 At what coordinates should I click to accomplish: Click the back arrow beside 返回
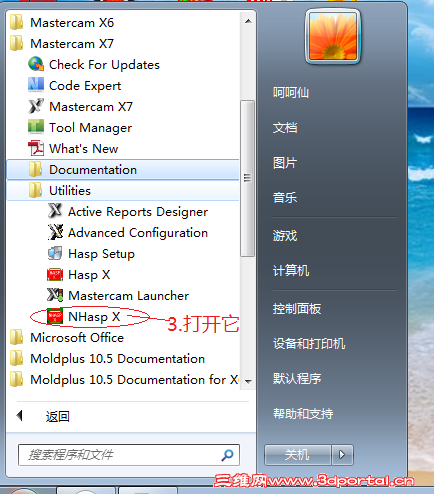click(20, 416)
